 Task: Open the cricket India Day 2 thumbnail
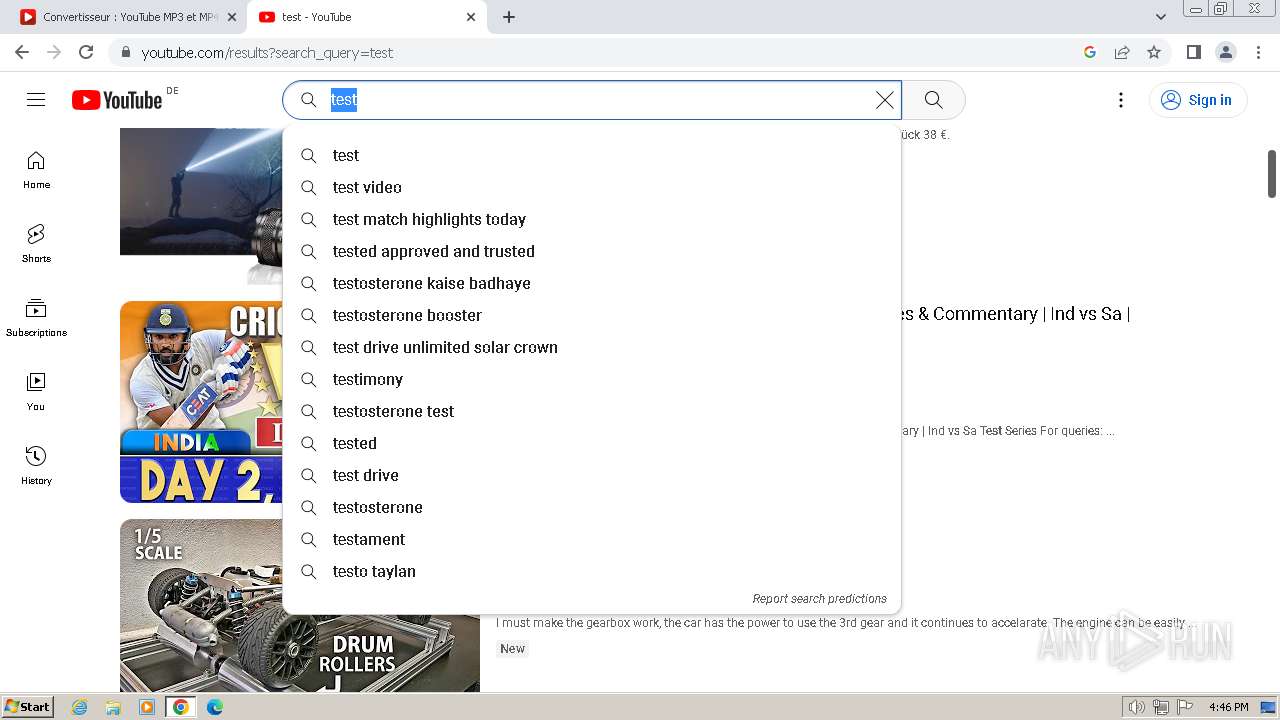pos(201,402)
